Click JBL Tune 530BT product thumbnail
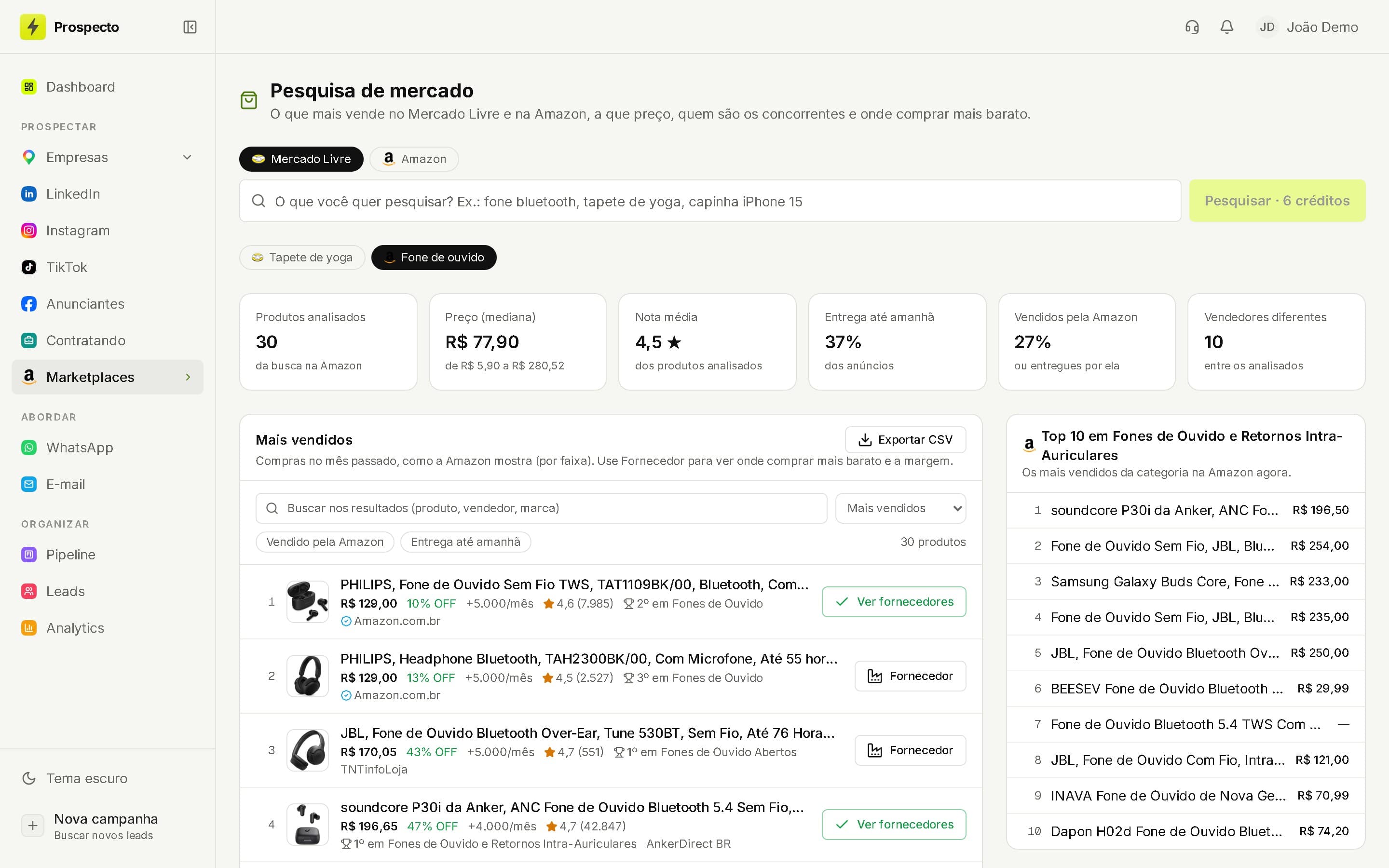 pos(308,750)
